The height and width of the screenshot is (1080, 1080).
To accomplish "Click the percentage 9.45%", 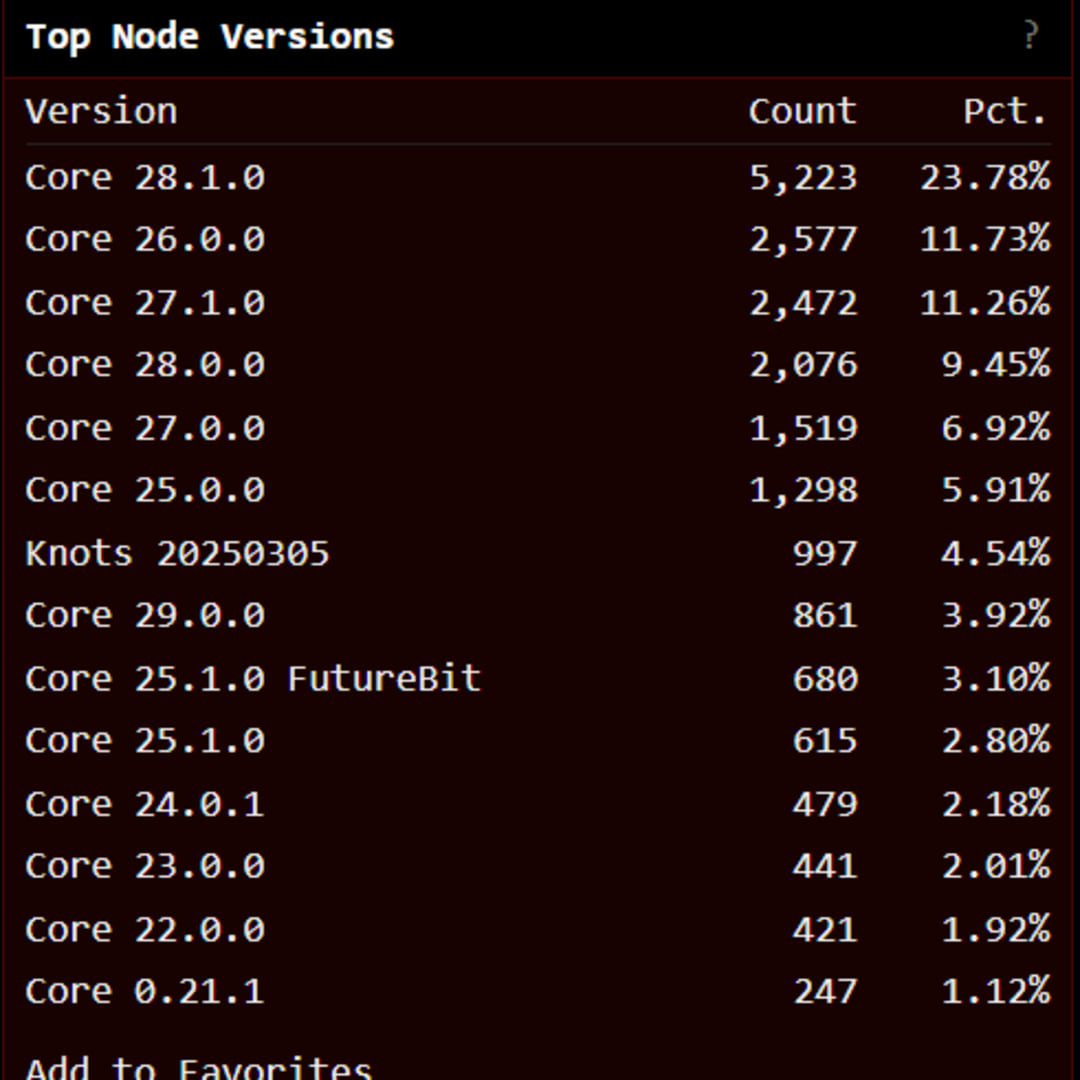I will (996, 364).
